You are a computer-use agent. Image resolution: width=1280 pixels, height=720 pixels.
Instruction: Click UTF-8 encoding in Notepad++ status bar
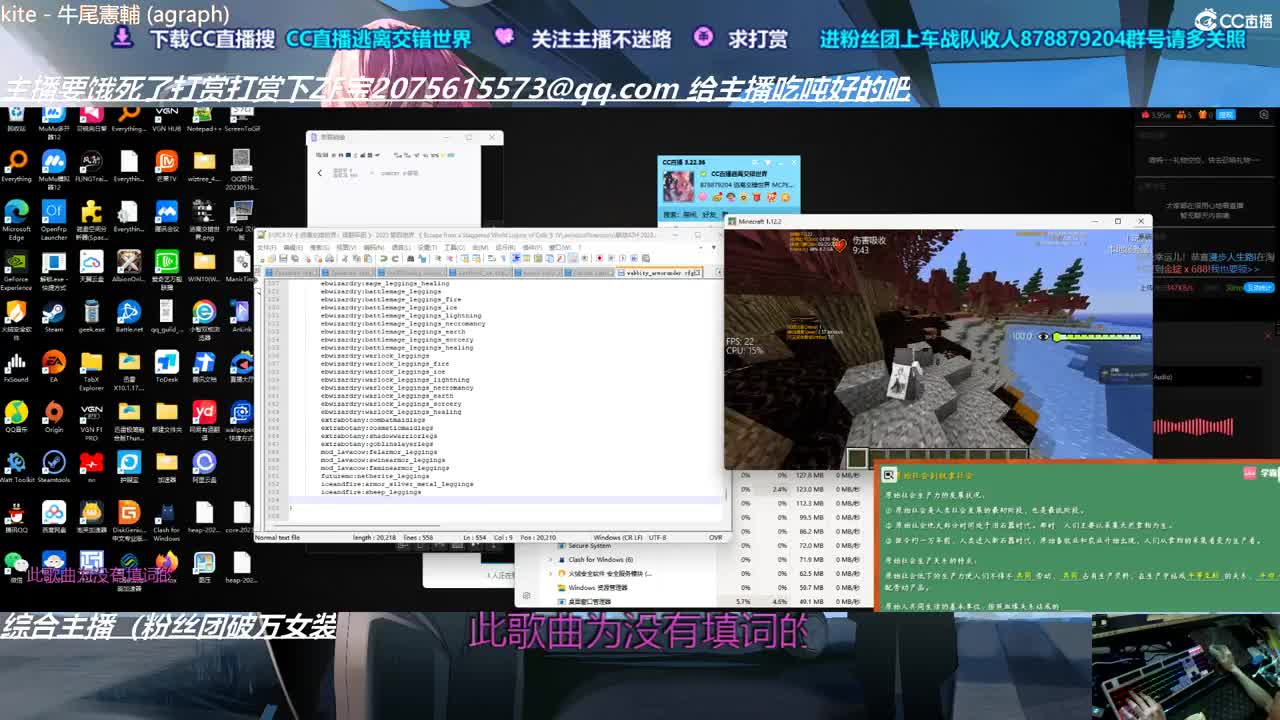click(657, 537)
